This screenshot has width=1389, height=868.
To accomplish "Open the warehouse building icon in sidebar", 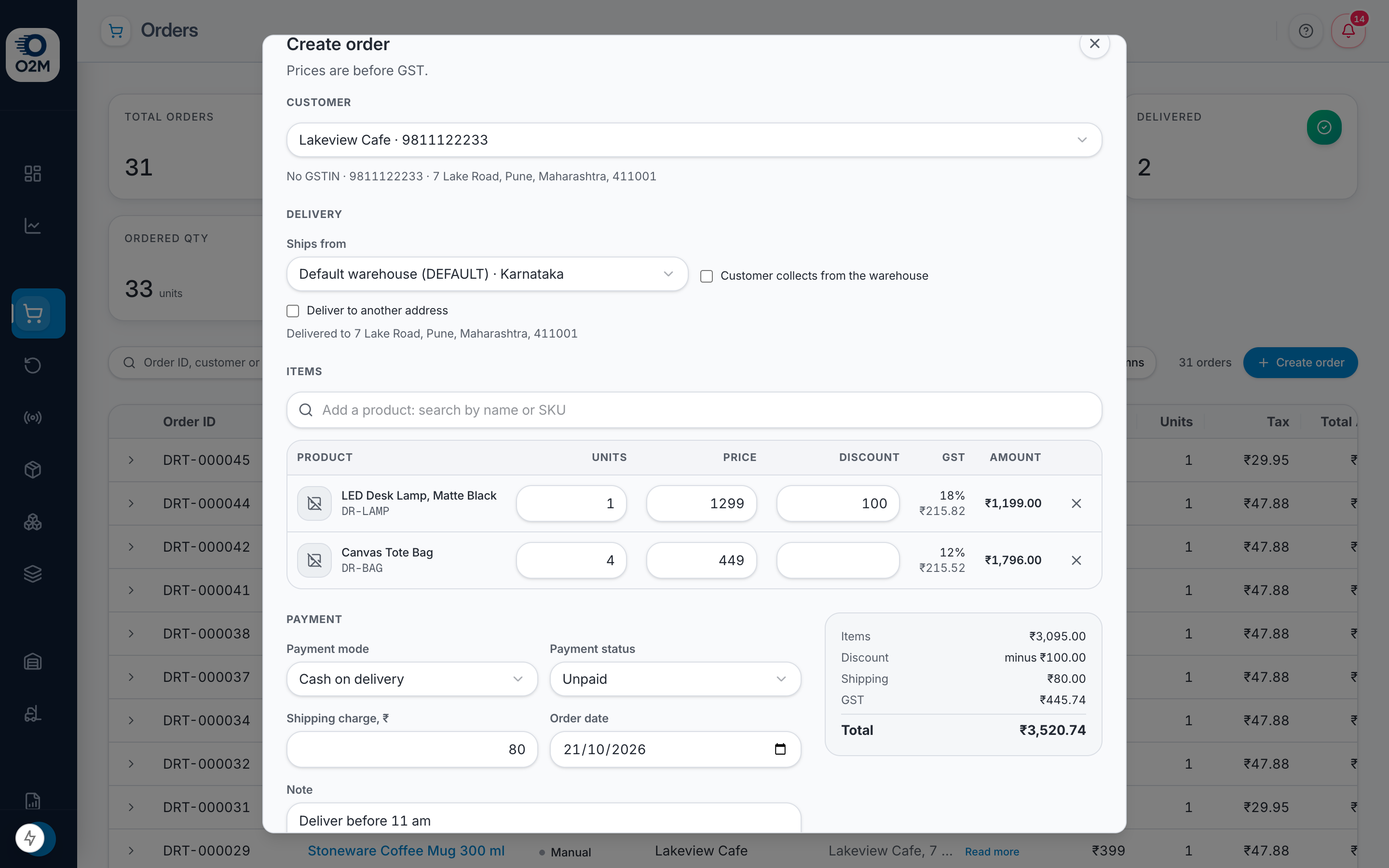I will (x=33, y=661).
